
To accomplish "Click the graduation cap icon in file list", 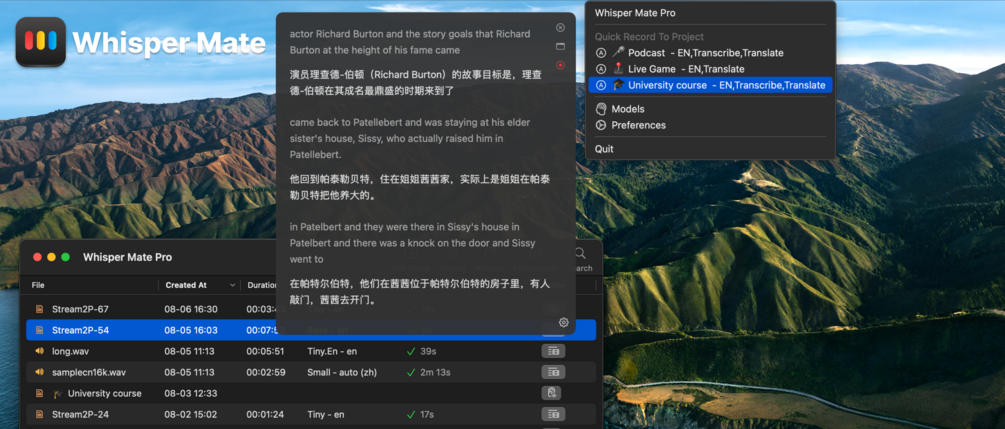I will click(58, 394).
